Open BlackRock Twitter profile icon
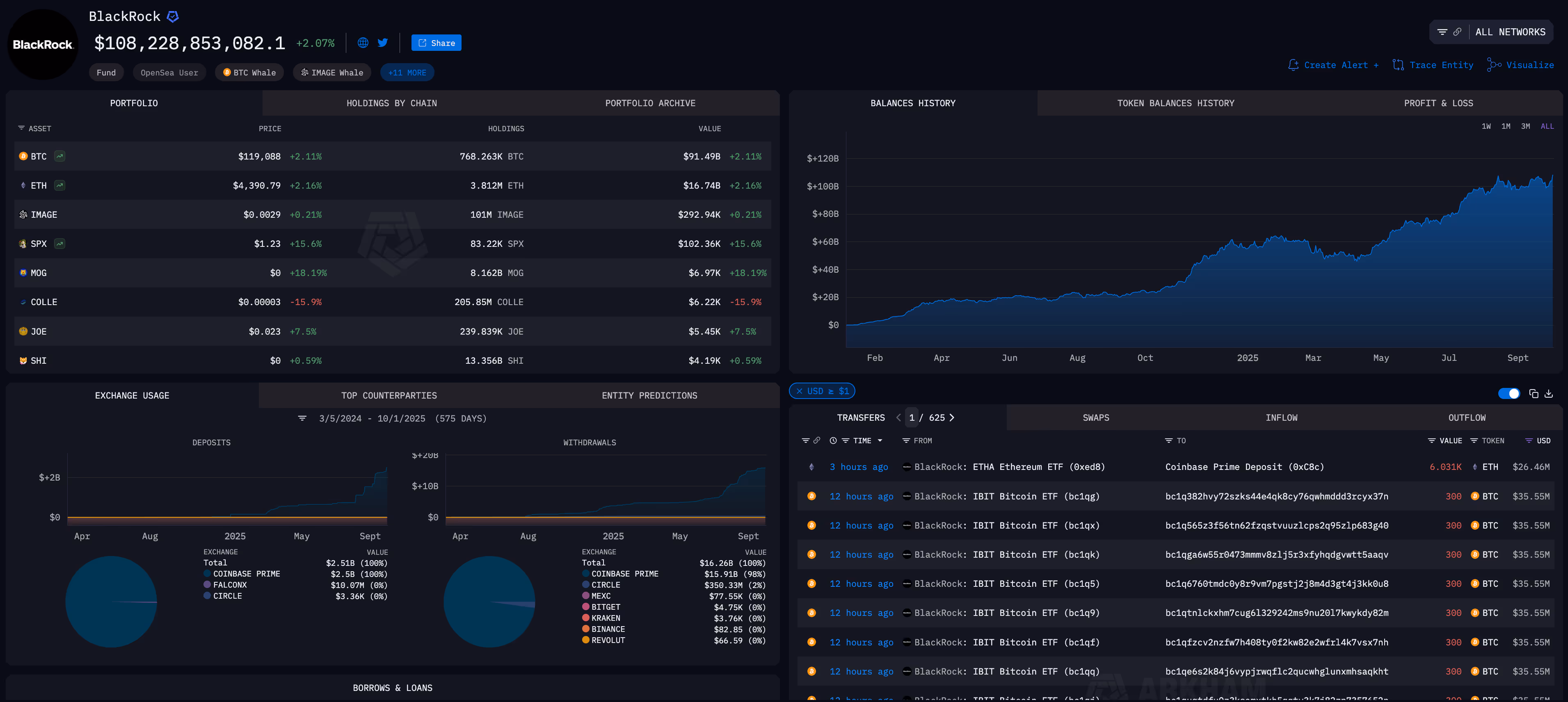1568x702 pixels. pyautogui.click(x=382, y=43)
